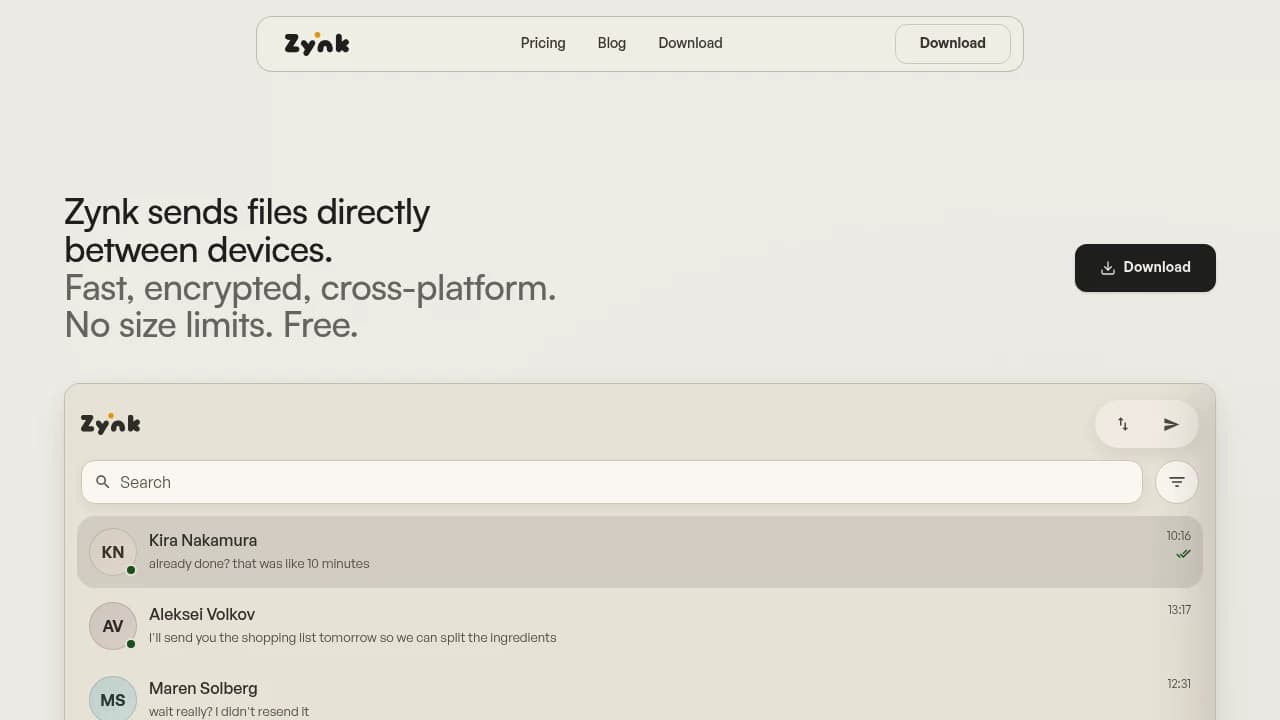Open the Blog link
The width and height of the screenshot is (1280, 720).
[x=612, y=43]
